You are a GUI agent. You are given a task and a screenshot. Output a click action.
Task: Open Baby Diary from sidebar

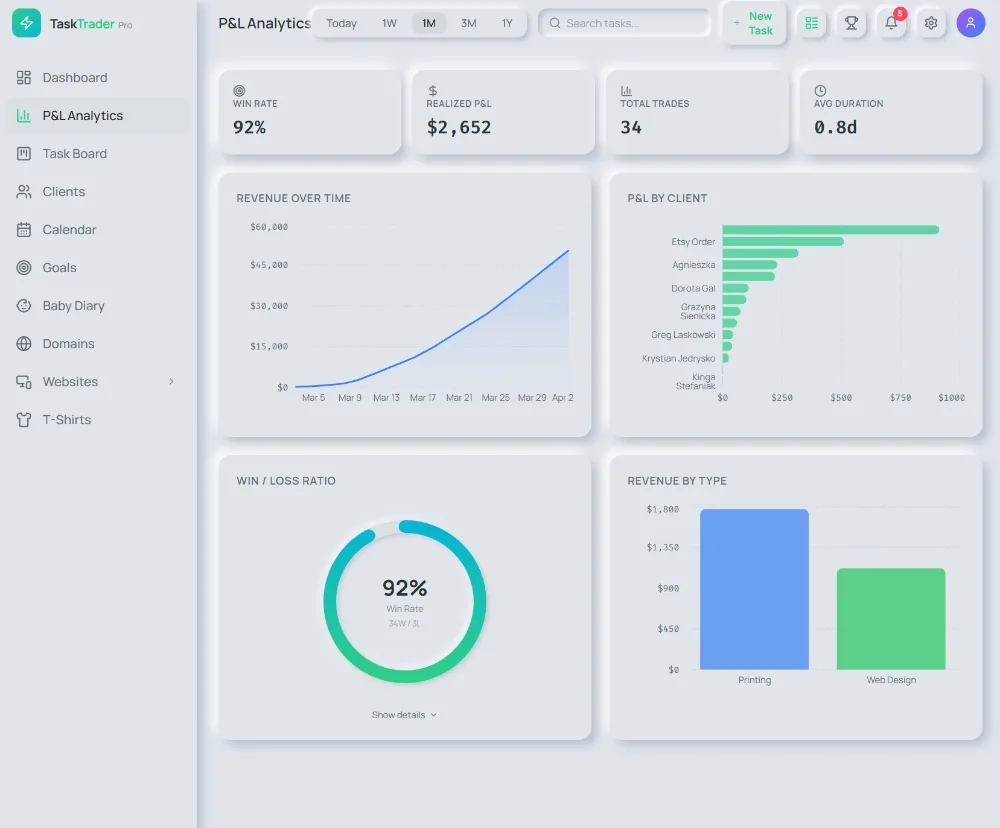[73, 306]
